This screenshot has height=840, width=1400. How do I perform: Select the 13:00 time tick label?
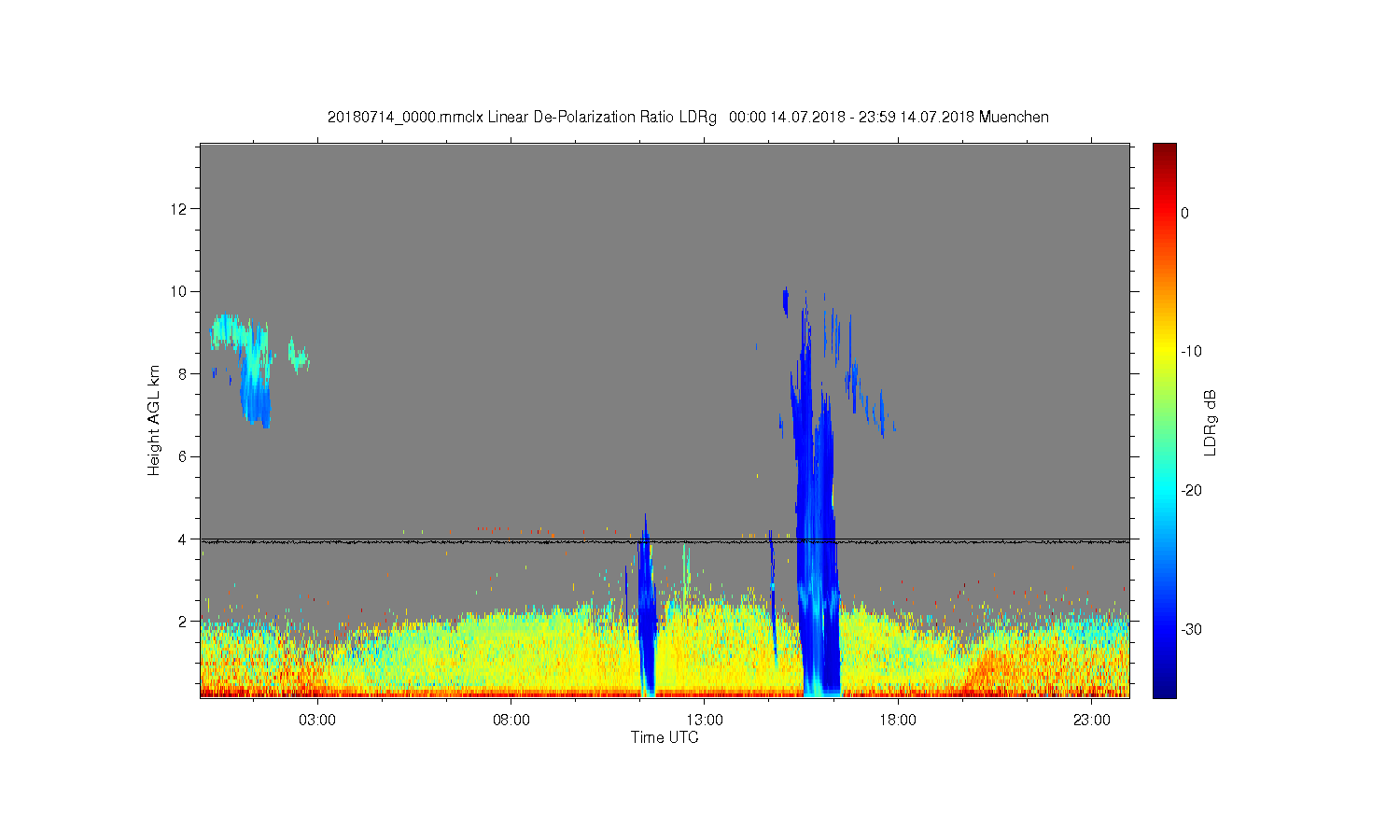click(x=705, y=721)
